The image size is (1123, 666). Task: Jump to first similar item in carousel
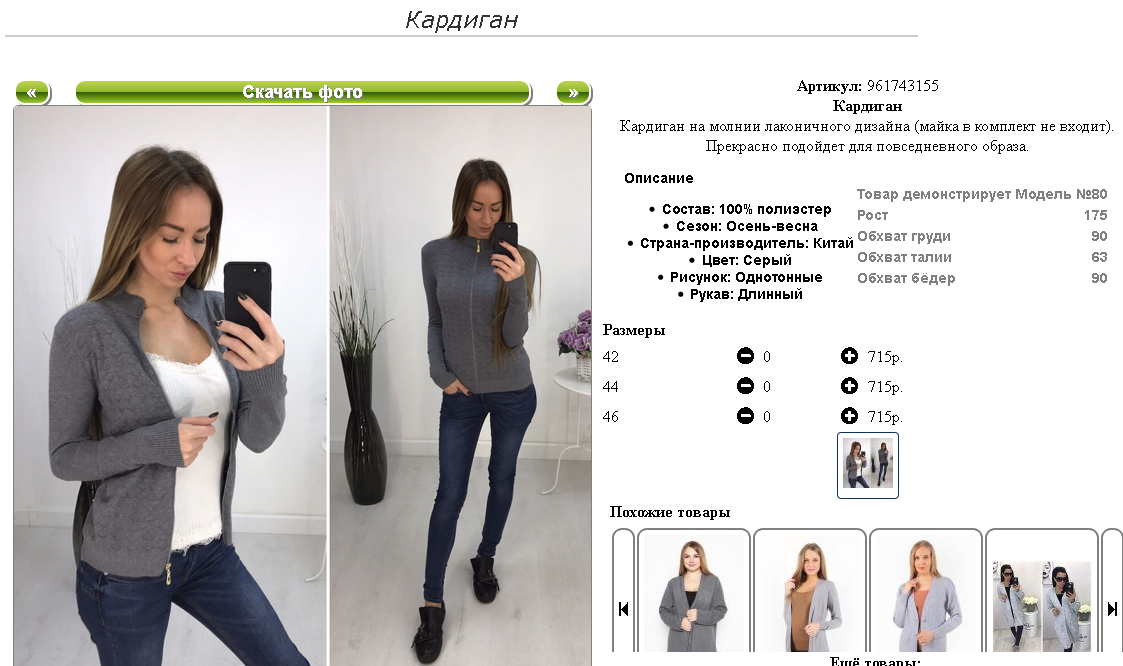tap(623, 609)
